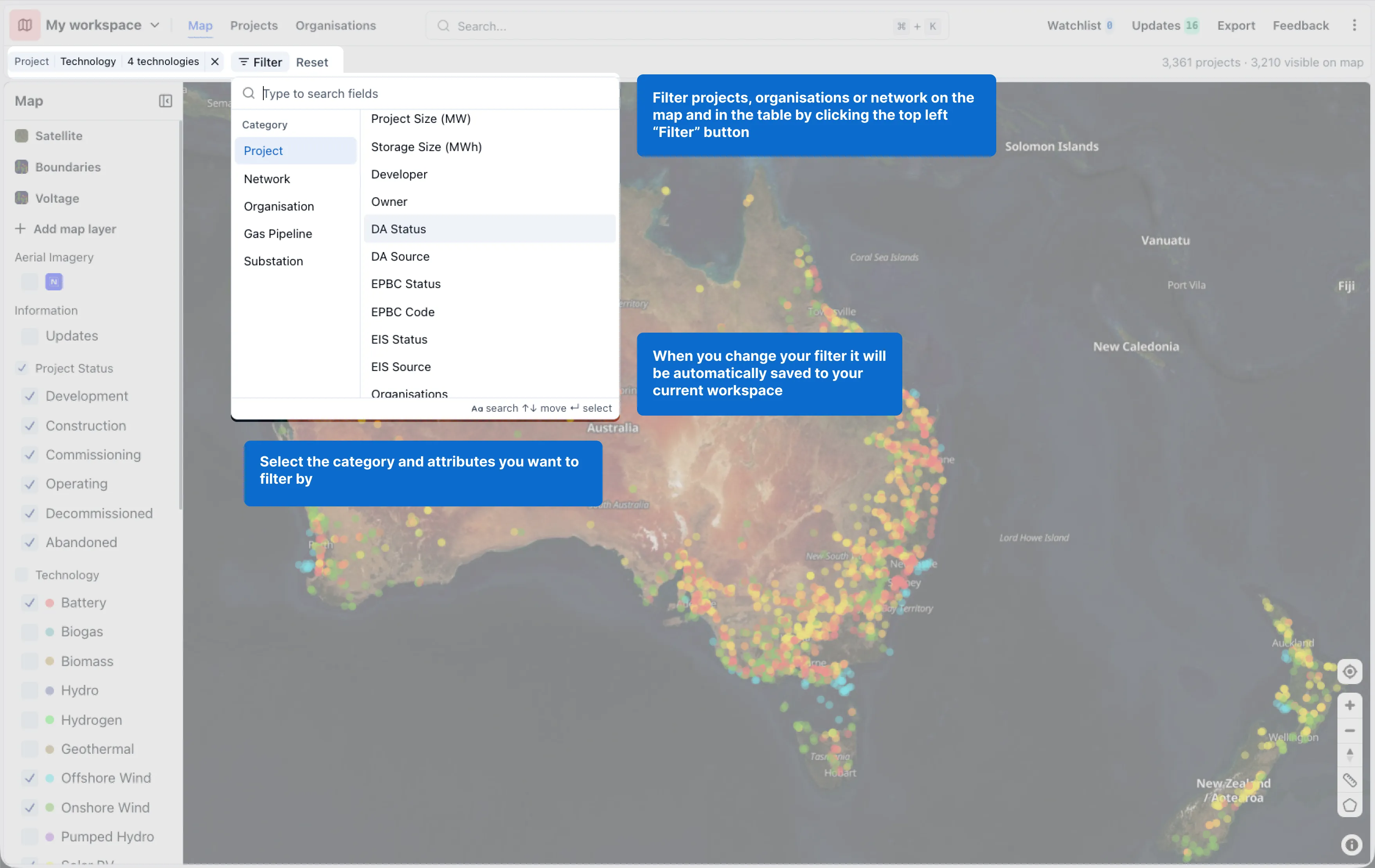Open the three-dot more options menu

click(x=1354, y=25)
